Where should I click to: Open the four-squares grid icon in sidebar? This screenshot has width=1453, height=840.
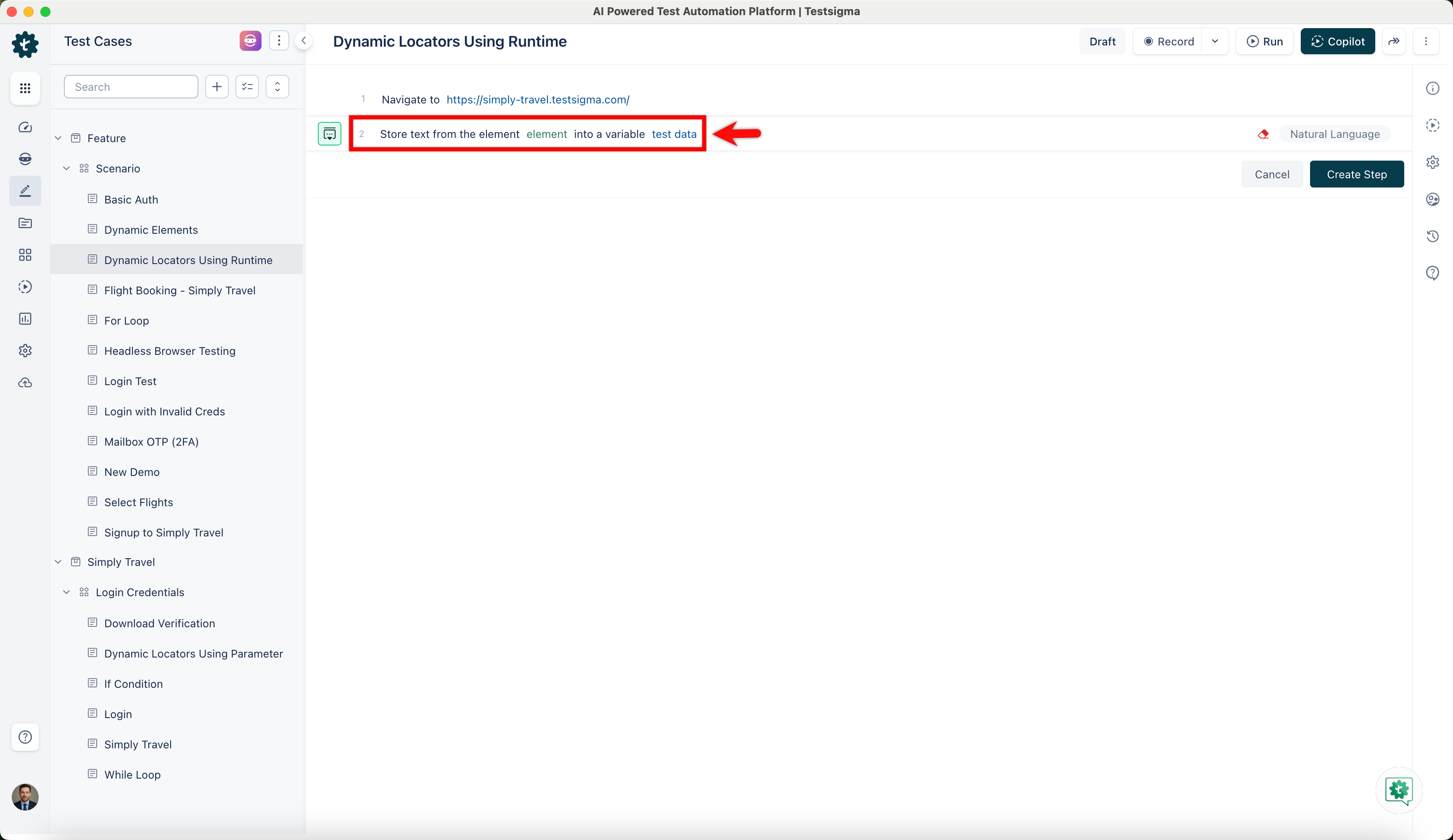25,255
